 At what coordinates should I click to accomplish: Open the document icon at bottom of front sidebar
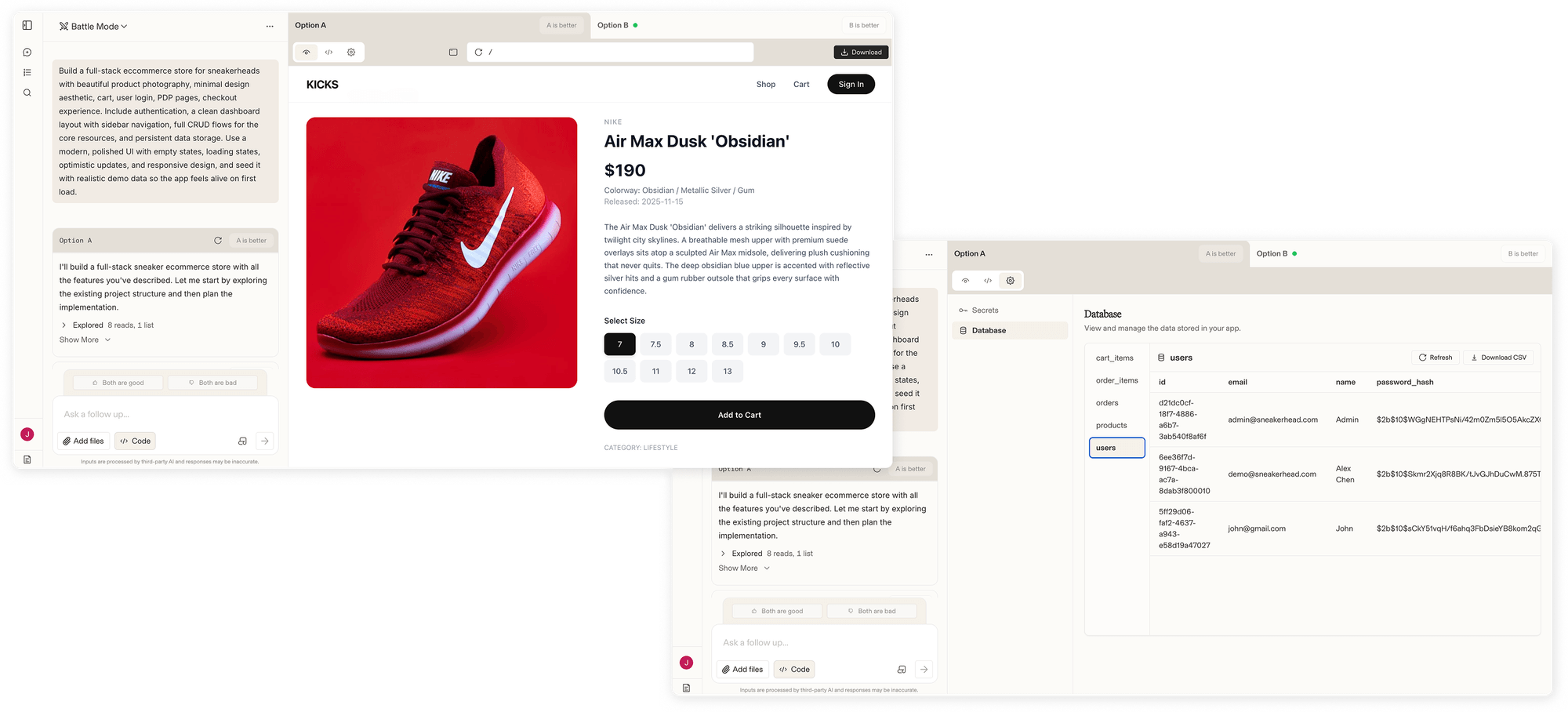27,460
